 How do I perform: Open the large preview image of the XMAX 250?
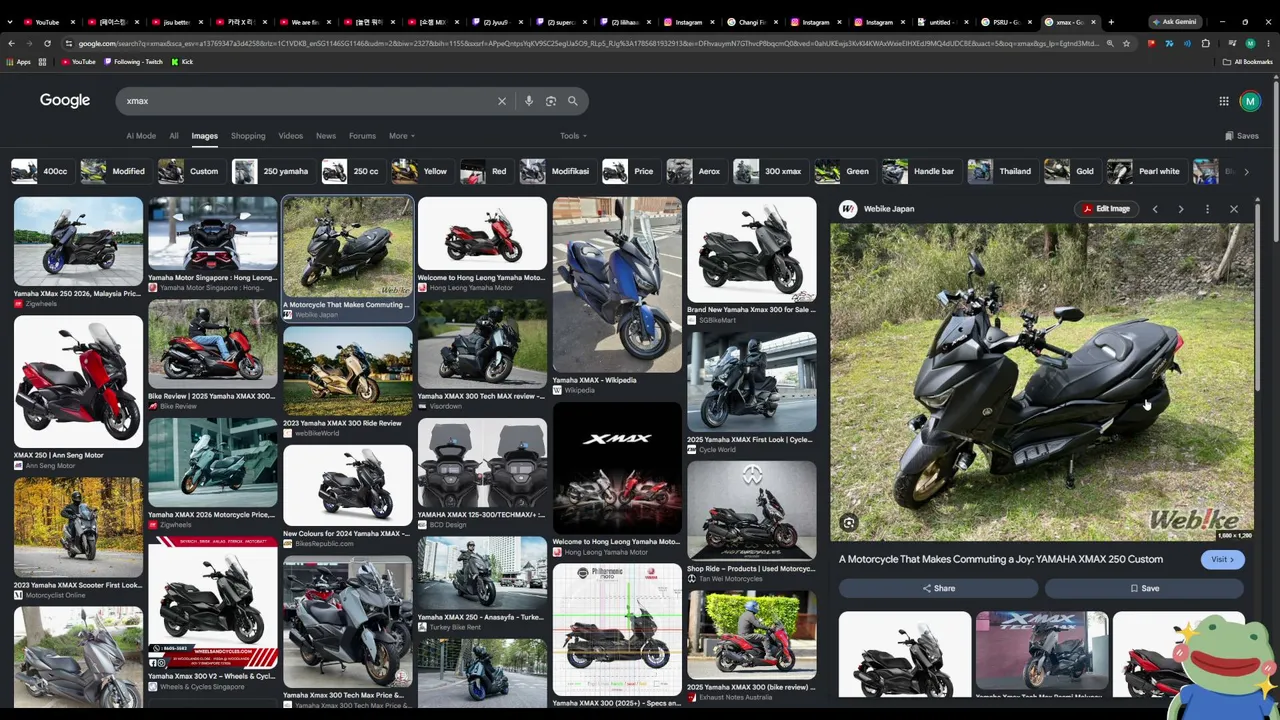point(1041,382)
